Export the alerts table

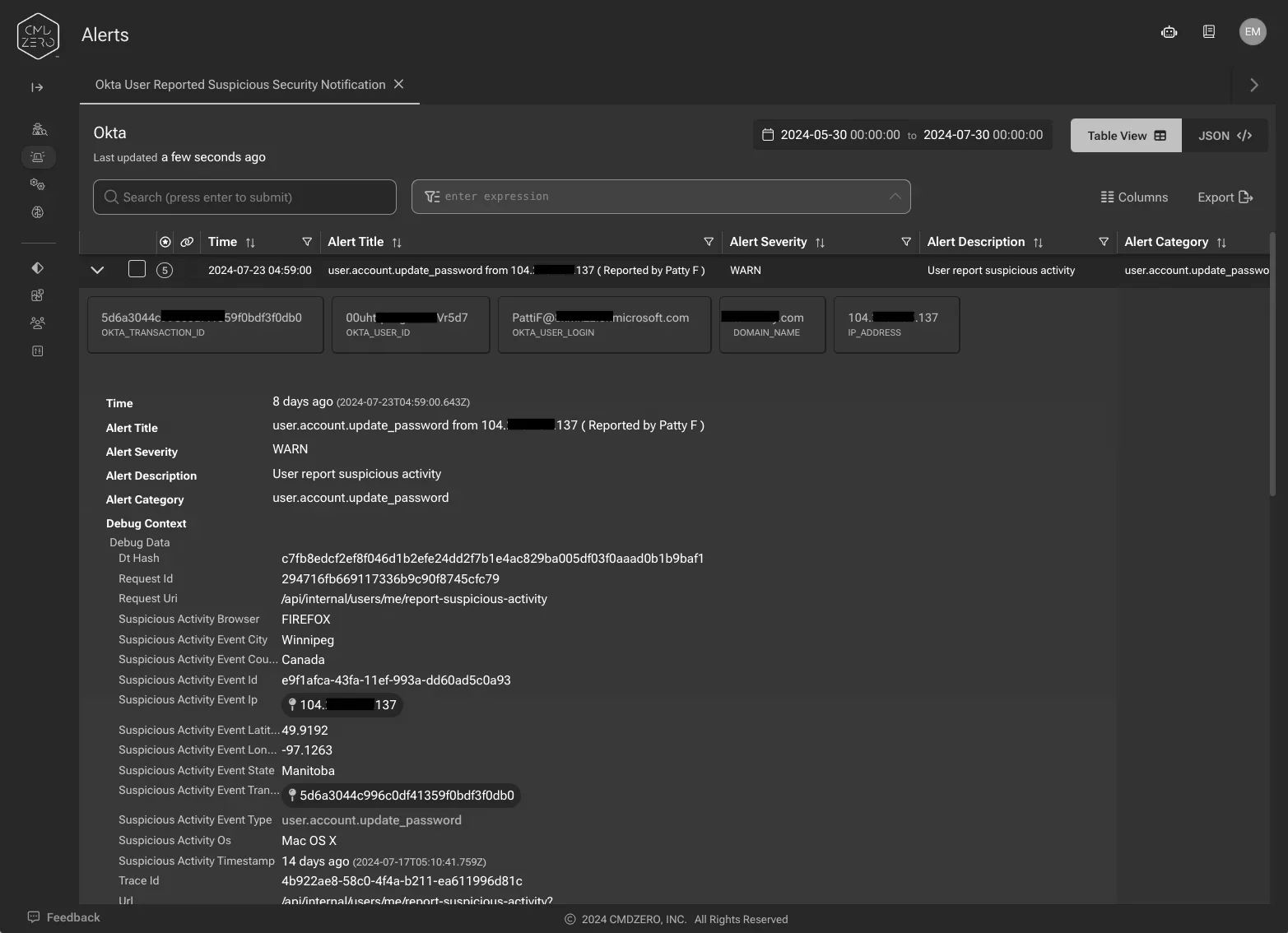tap(1225, 197)
